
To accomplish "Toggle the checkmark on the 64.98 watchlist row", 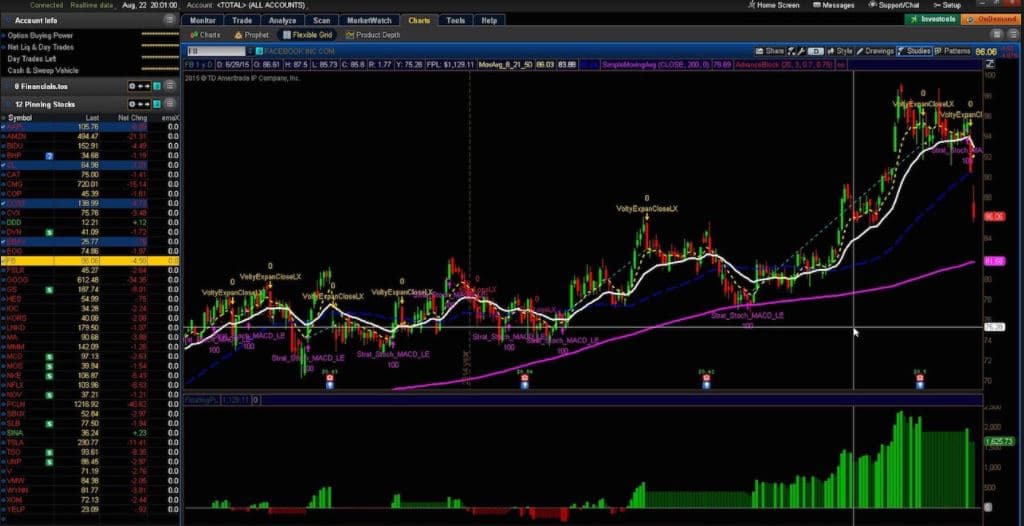I will (x=3, y=165).
